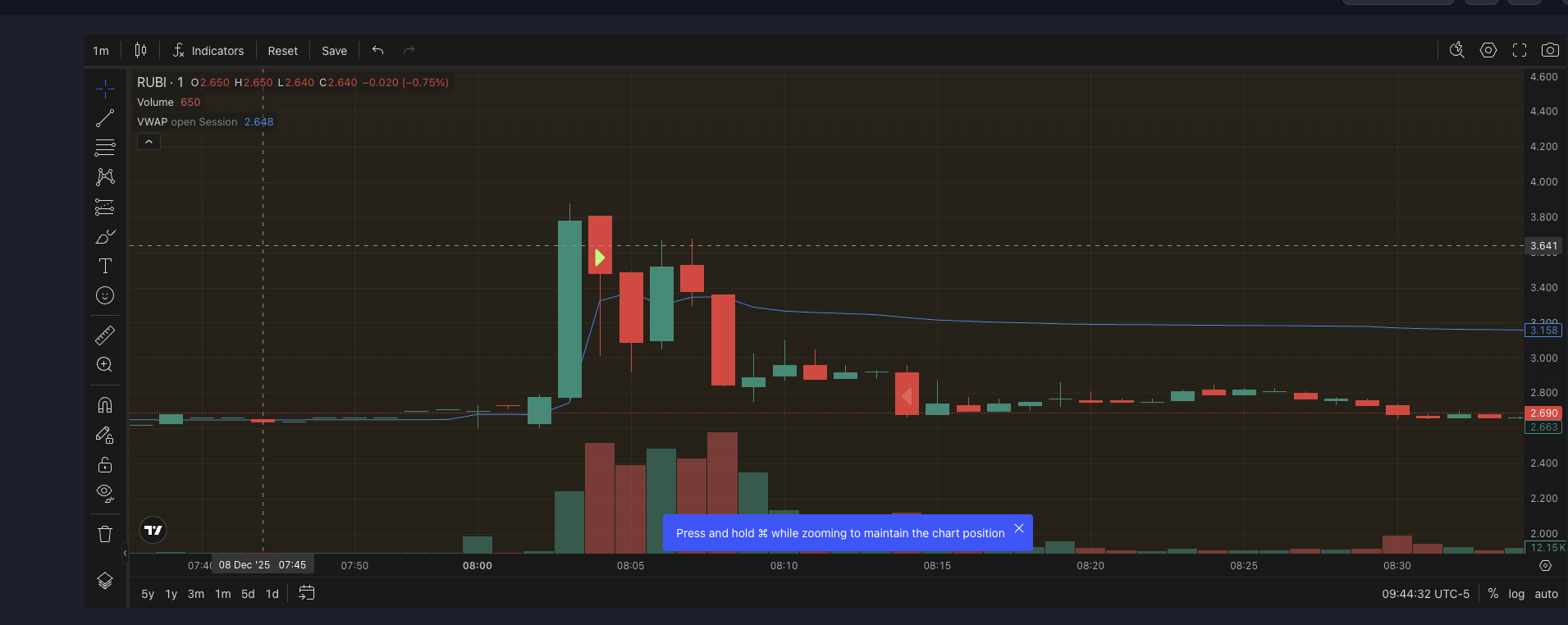This screenshot has width=1568, height=625.
Task: Toggle log scale on price axis
Action: coord(1516,594)
